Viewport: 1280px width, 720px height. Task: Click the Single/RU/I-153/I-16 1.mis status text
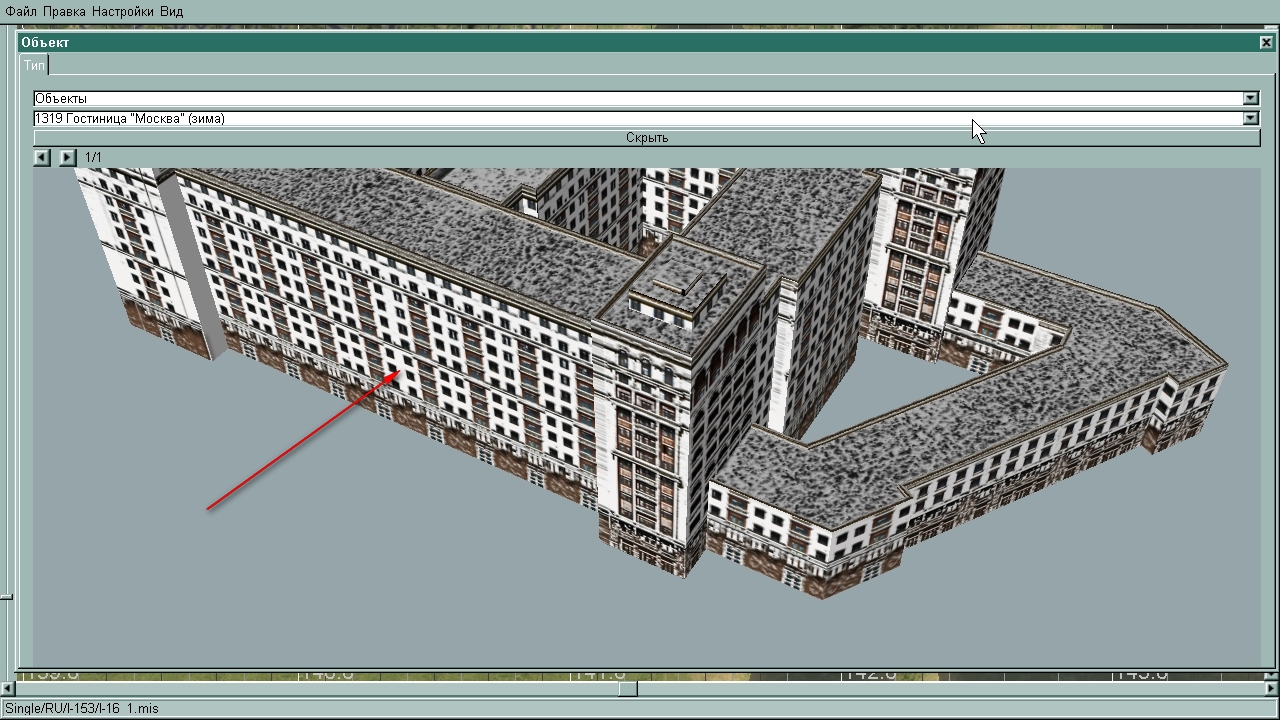click(82, 708)
